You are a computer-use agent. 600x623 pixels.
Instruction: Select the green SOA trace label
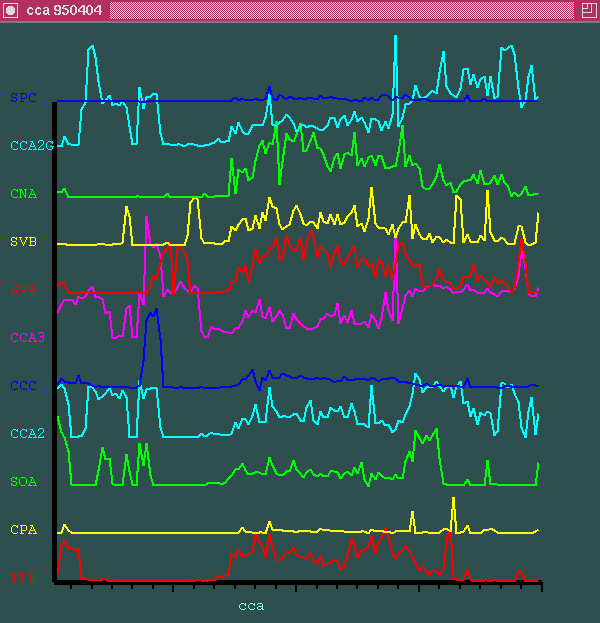click(23, 482)
